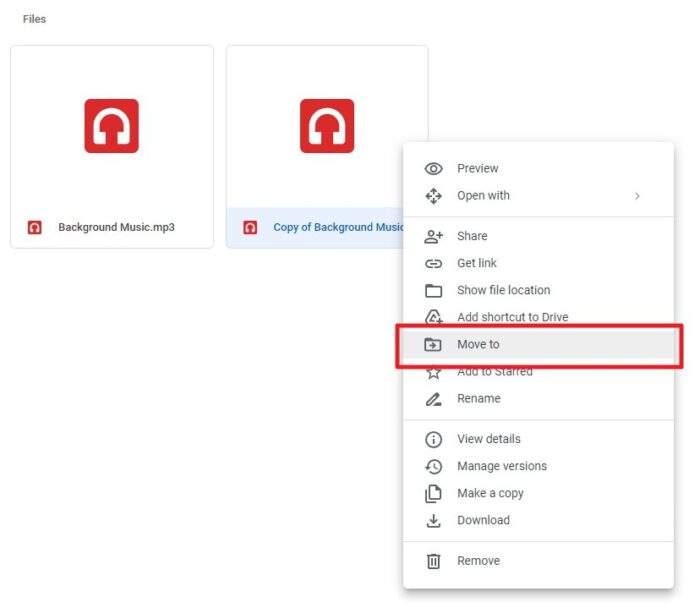
Task: Click the Open with arrows icon
Action: (433, 196)
